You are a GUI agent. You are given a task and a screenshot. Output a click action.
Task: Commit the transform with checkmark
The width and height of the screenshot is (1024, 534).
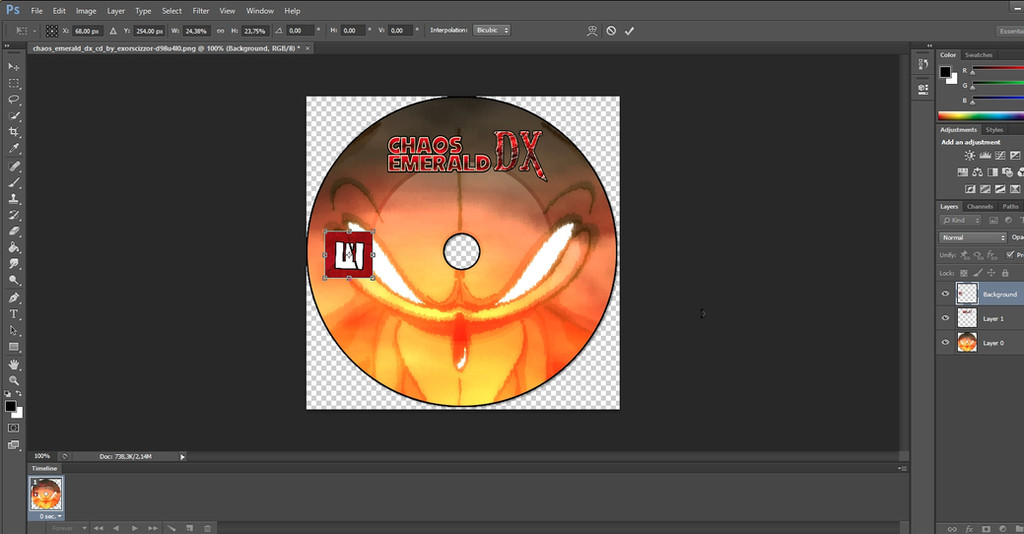tap(630, 31)
